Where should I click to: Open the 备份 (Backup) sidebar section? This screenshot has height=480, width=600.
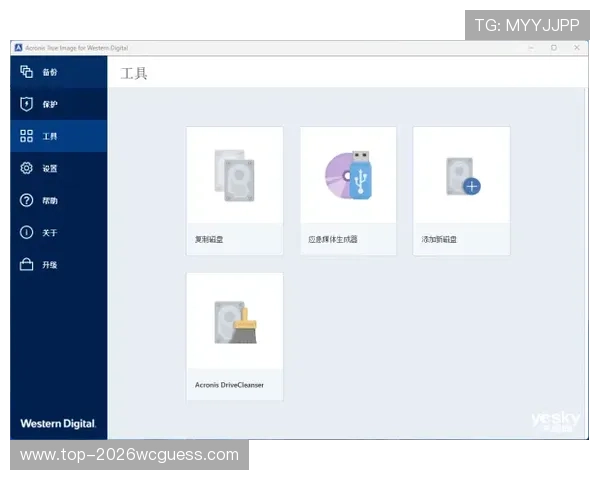59,72
